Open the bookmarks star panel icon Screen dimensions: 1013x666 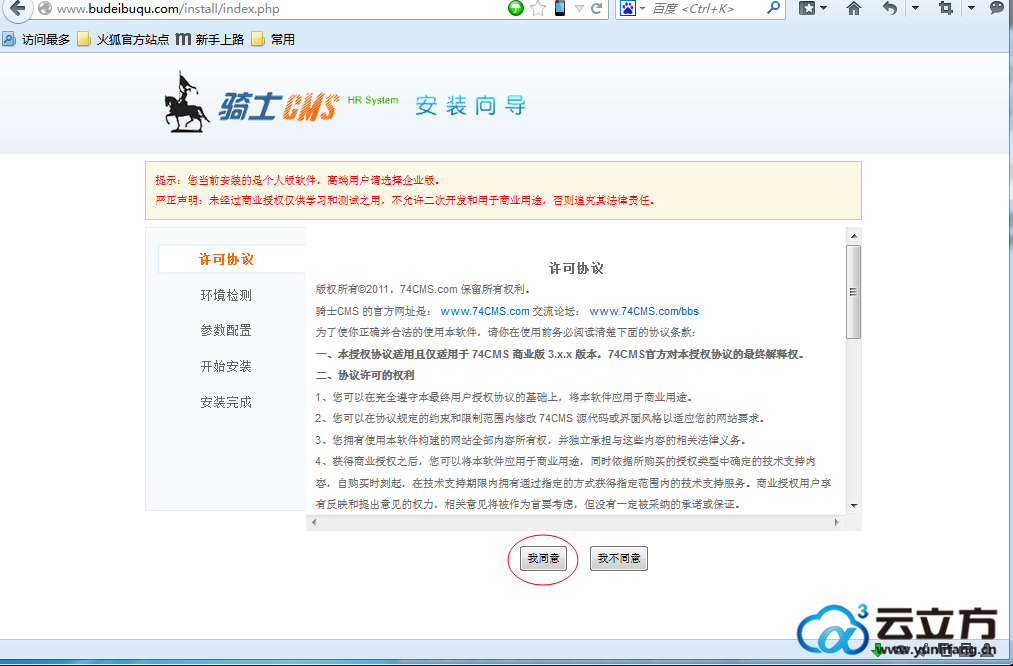pyautogui.click(x=807, y=8)
